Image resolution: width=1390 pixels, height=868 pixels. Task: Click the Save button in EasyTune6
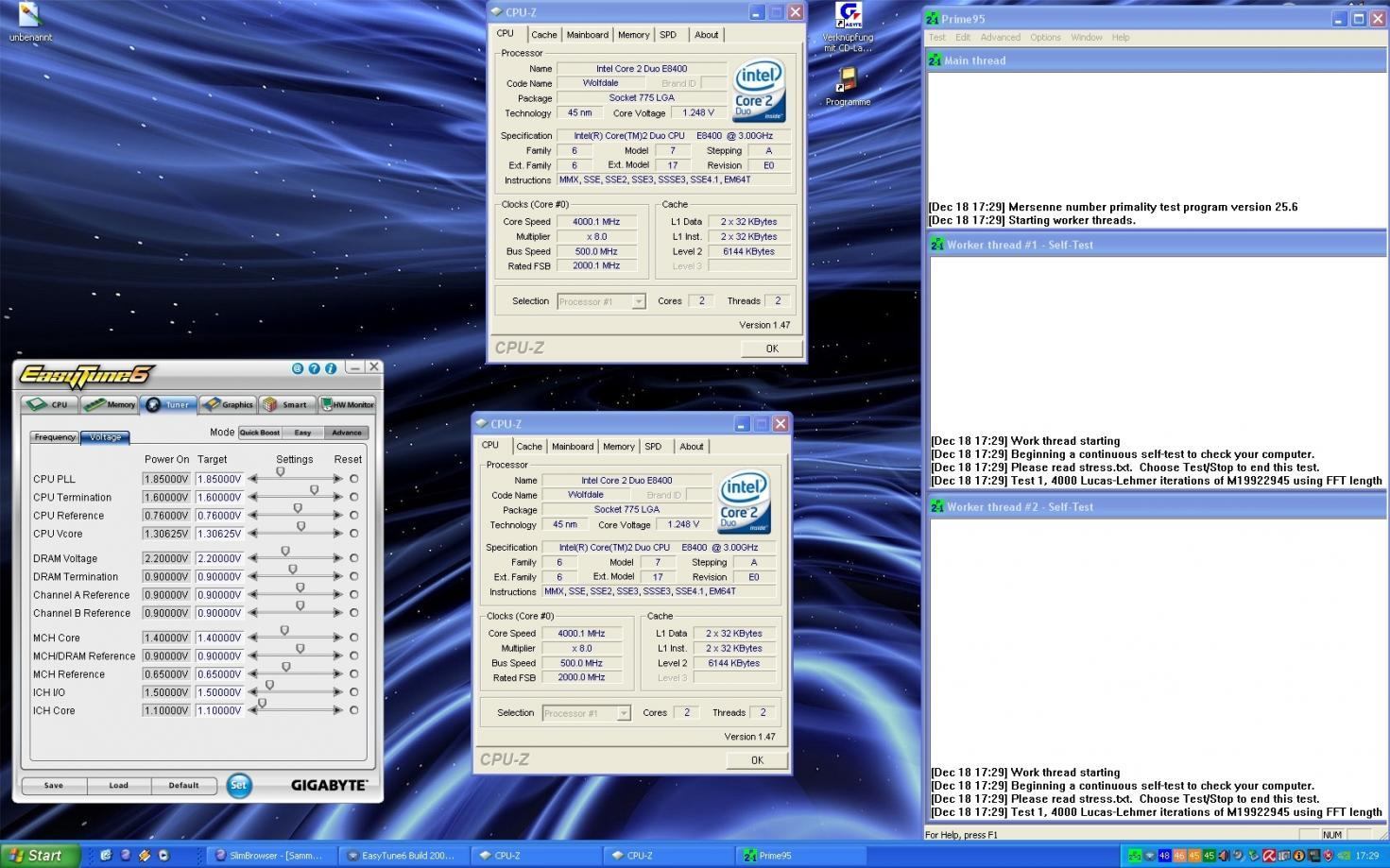click(x=54, y=785)
